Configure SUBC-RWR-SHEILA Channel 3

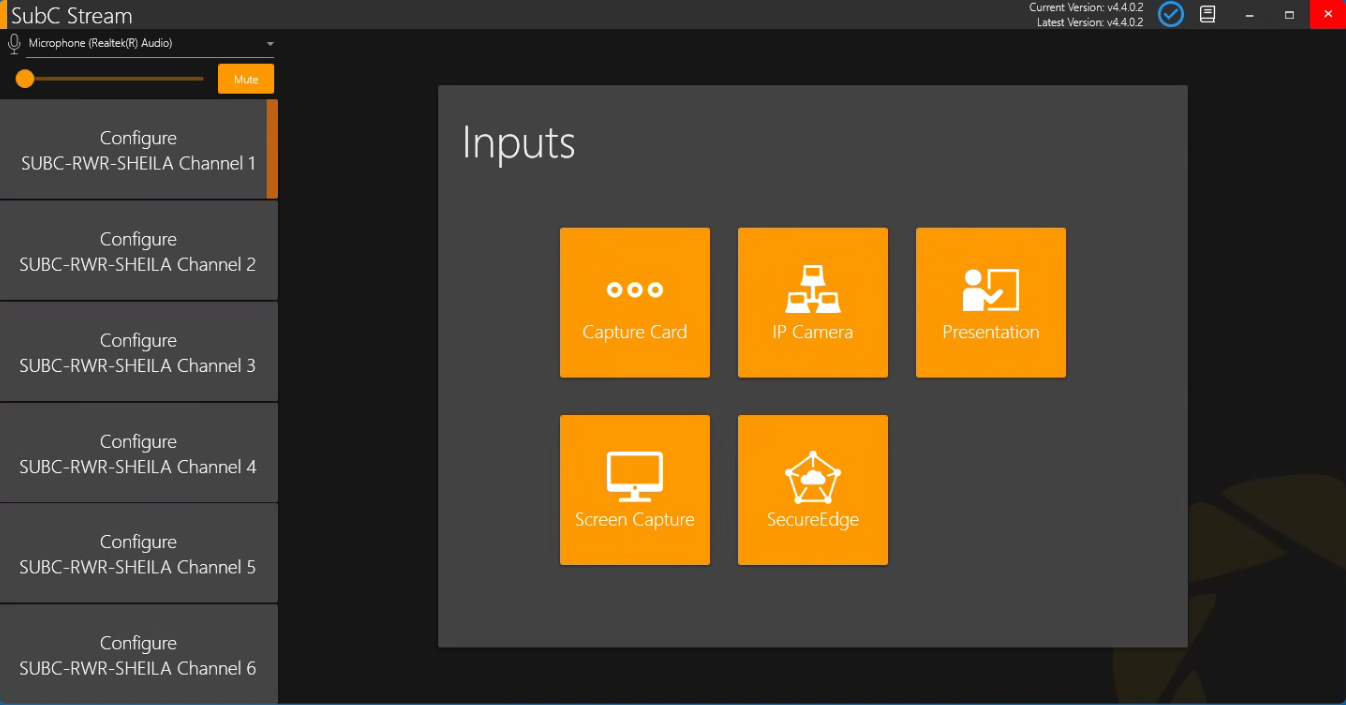pos(139,352)
